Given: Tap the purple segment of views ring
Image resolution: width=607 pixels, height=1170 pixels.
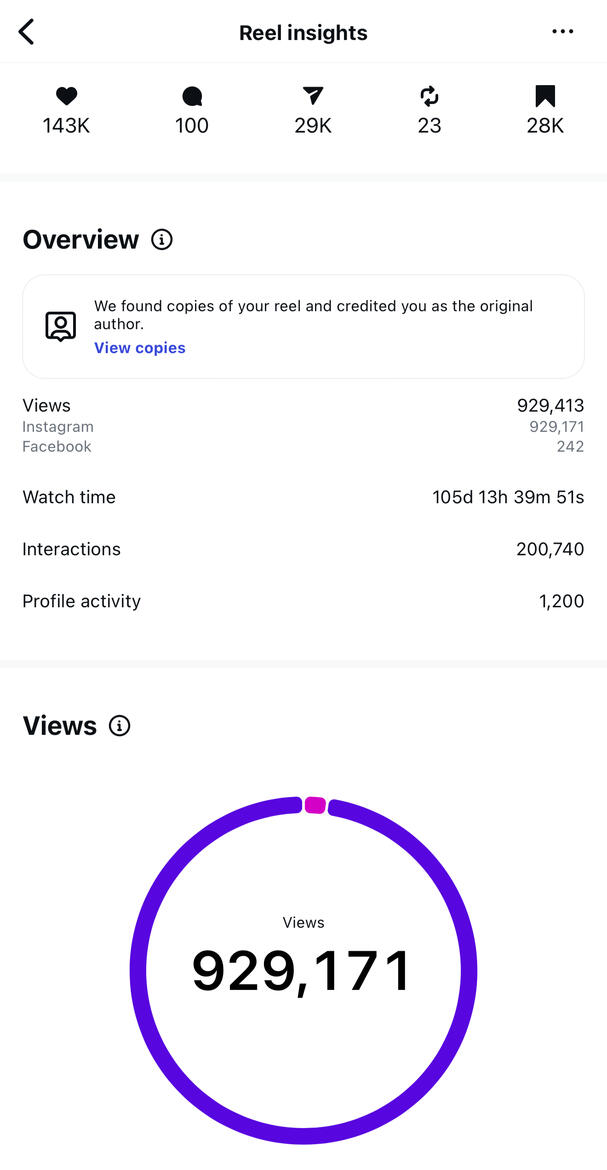Looking at the screenshot, I should point(138,970).
